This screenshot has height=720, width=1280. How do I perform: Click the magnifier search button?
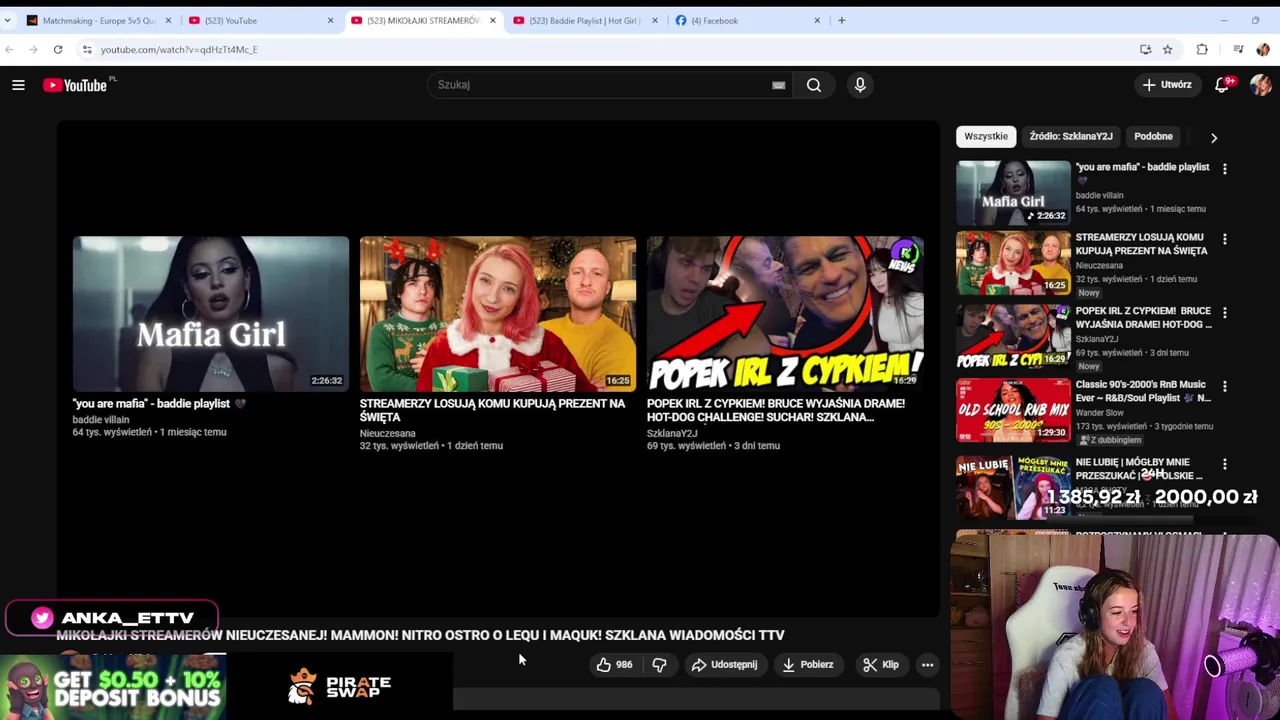(814, 85)
